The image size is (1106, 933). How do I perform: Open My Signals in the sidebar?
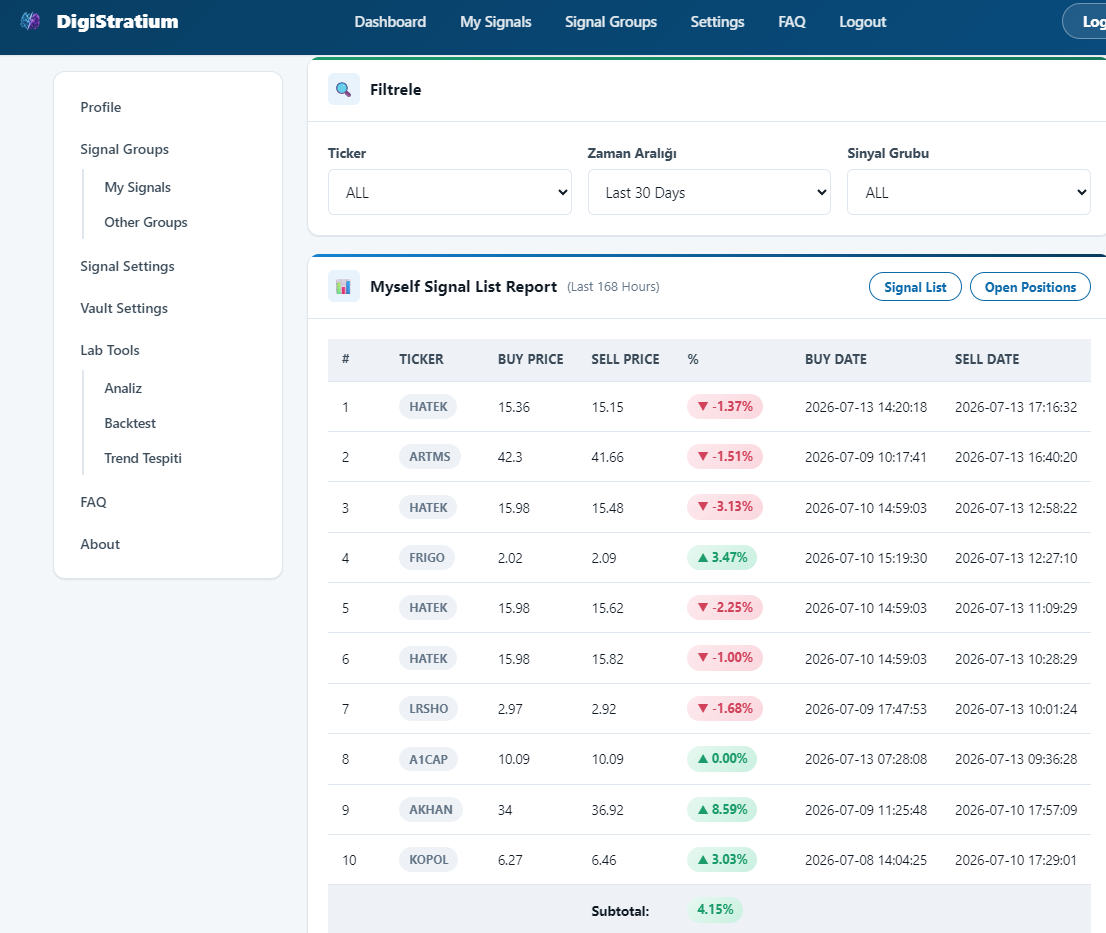pos(138,187)
